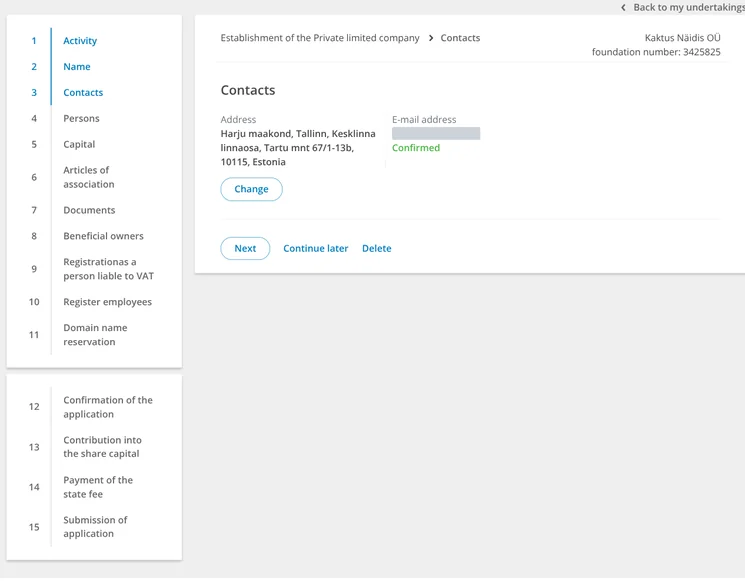Open Registration as person liable to VAT
Screen dimensions: 745x581
[x=108, y=269]
